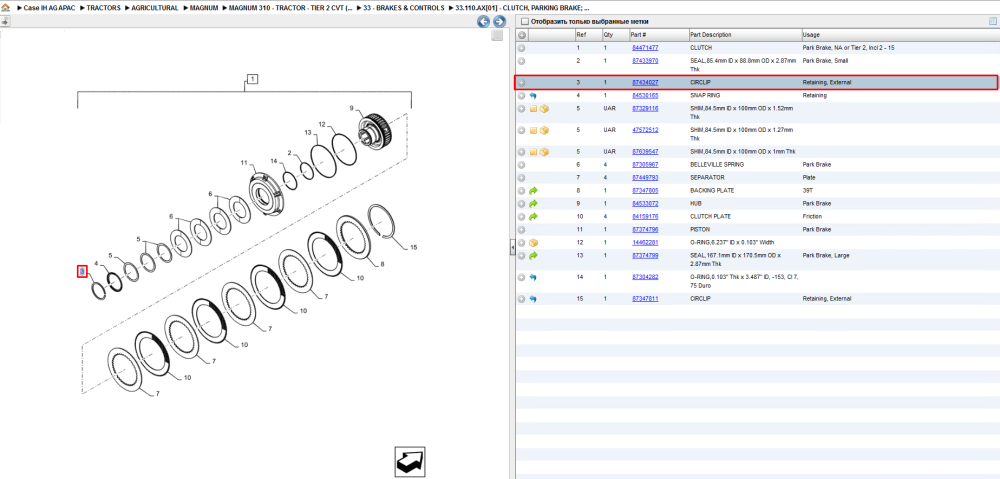Click green arrow for CLUTCH PLATE row
Viewport: 1000px width, 479px height.
tap(534, 217)
